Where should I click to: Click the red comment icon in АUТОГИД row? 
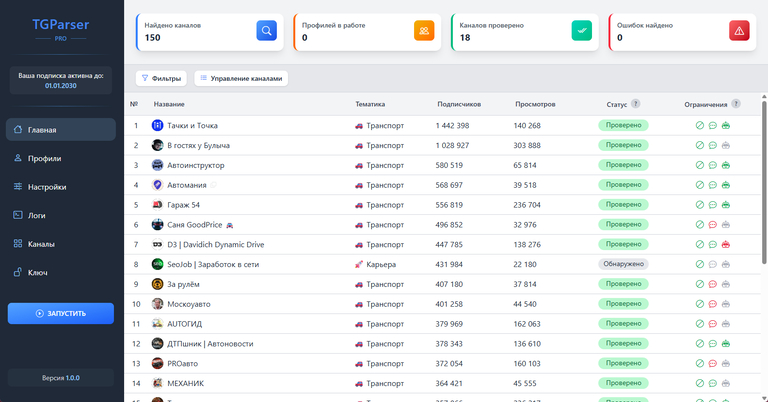click(x=713, y=324)
